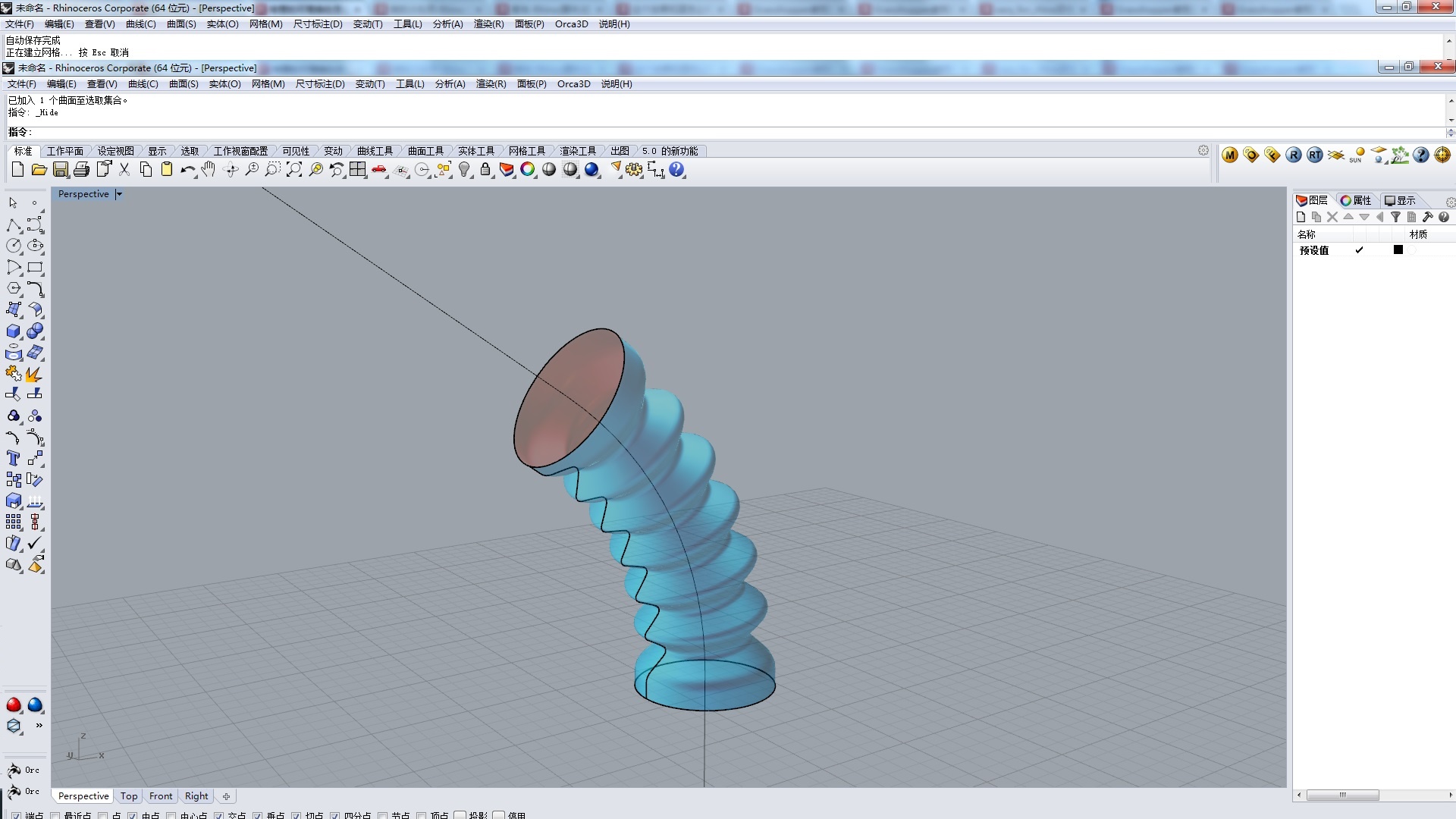Switch to the Right viewport tab
1456x819 pixels.
click(x=196, y=796)
